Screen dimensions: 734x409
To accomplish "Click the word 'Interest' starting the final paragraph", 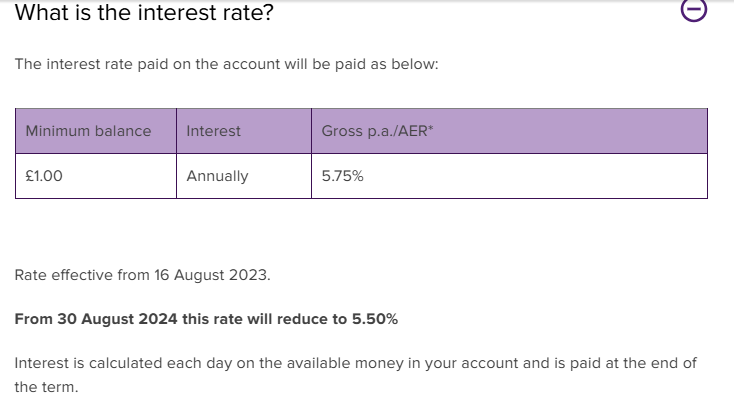I will (42, 363).
